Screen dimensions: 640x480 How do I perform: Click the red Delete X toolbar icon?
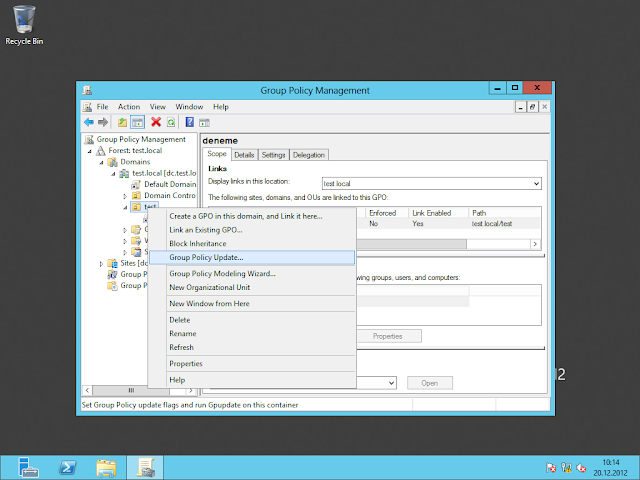(156, 121)
